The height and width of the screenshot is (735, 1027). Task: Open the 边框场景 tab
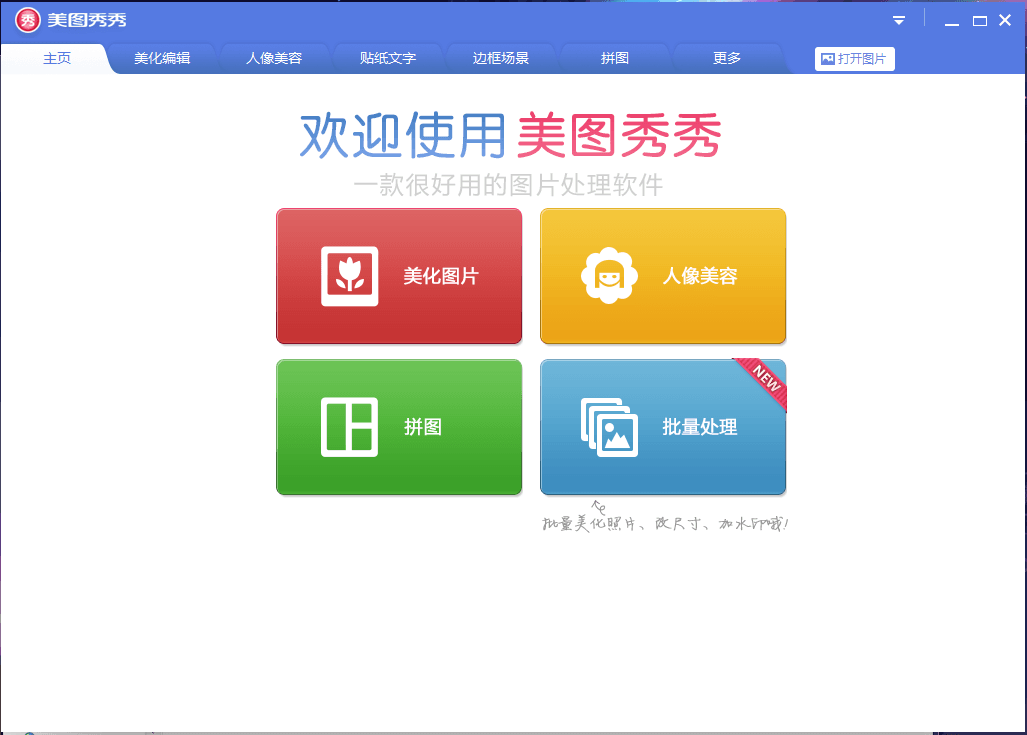(x=500, y=58)
